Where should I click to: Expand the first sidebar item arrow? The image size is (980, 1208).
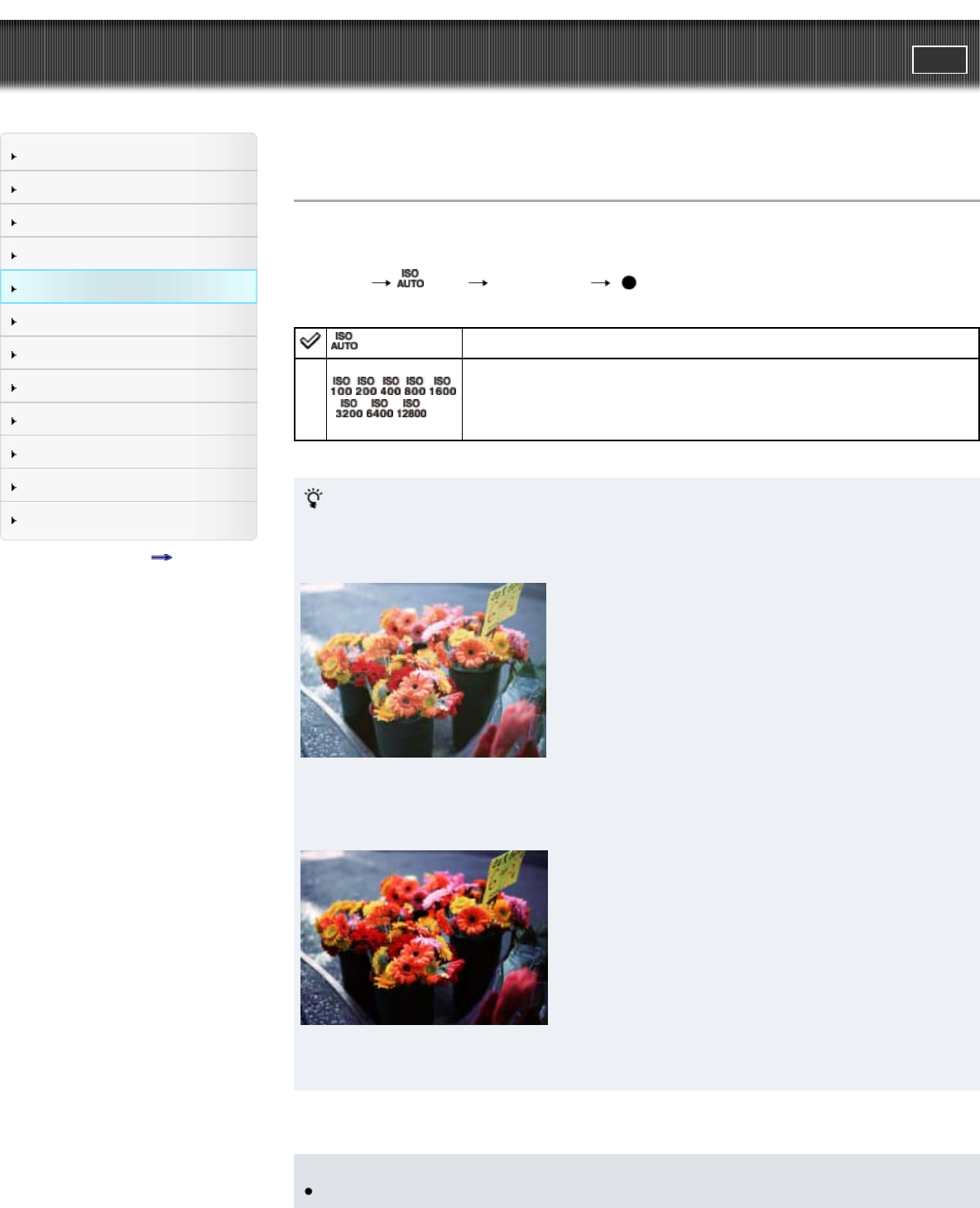click(13, 156)
